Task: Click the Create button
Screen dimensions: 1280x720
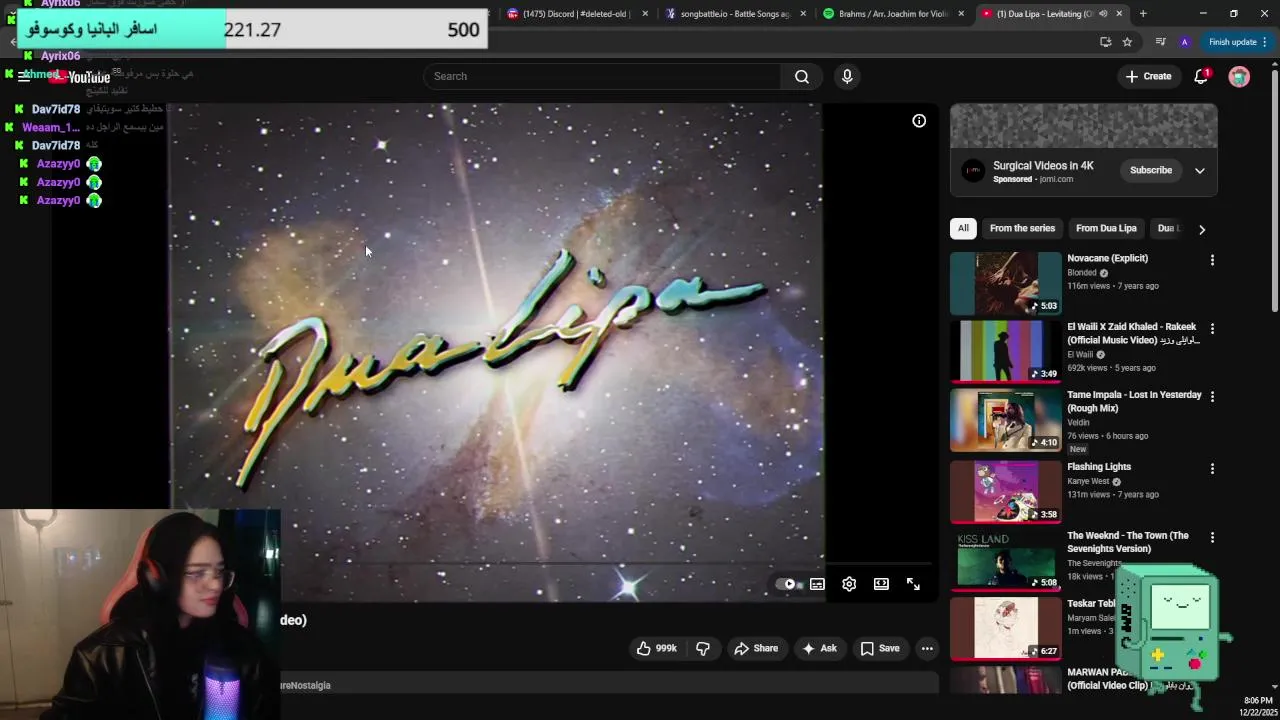Action: pyautogui.click(x=1148, y=76)
